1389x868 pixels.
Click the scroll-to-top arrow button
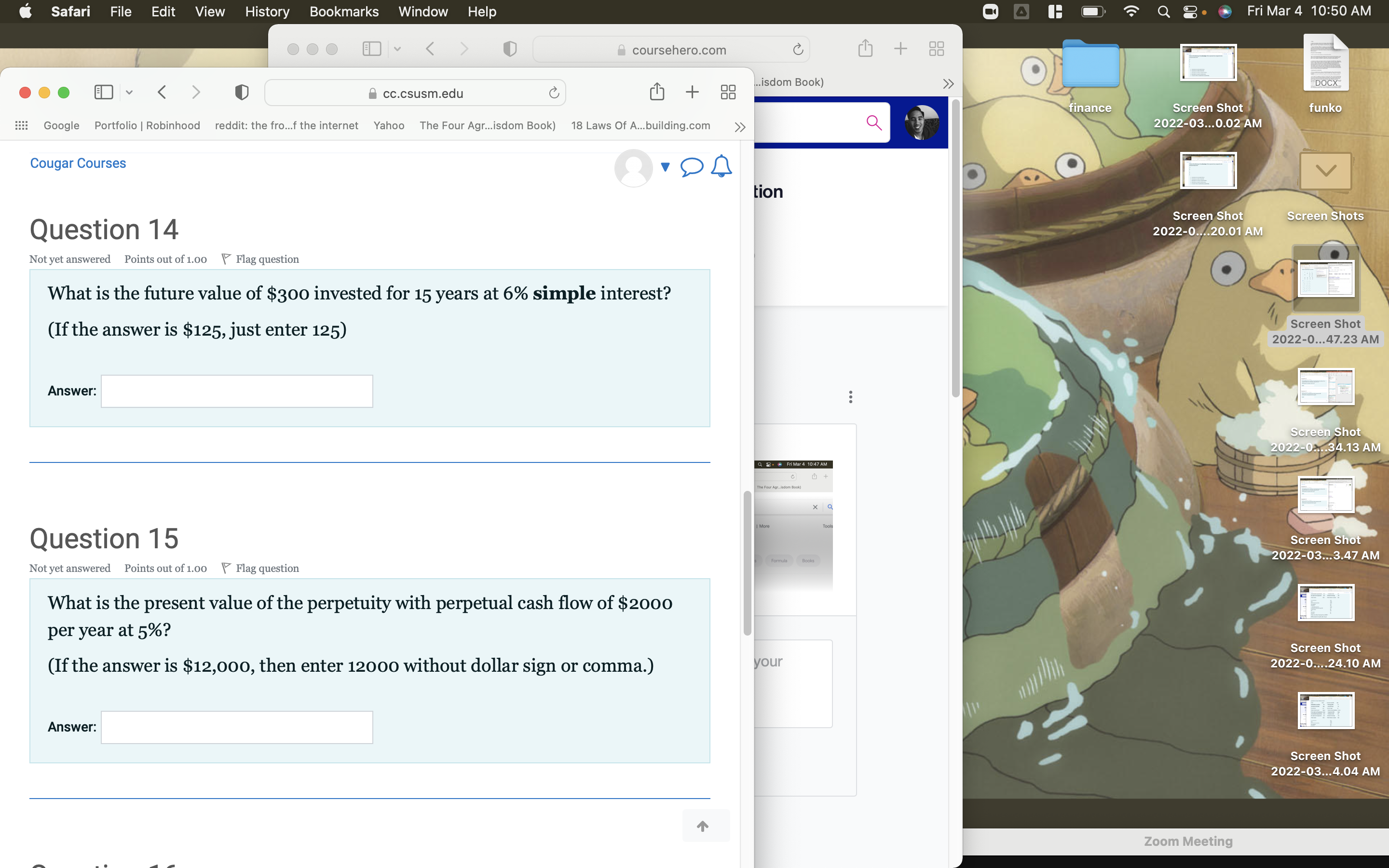pos(703,826)
